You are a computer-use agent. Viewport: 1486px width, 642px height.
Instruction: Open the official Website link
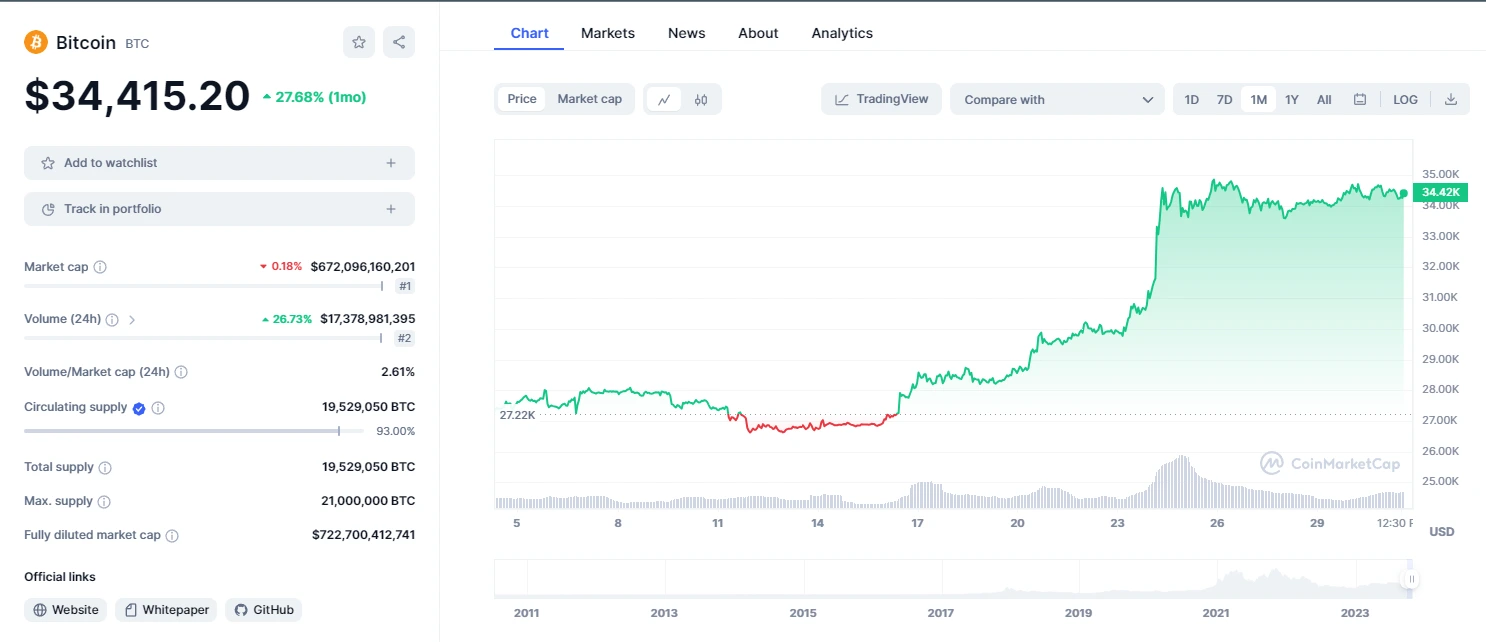coord(66,610)
